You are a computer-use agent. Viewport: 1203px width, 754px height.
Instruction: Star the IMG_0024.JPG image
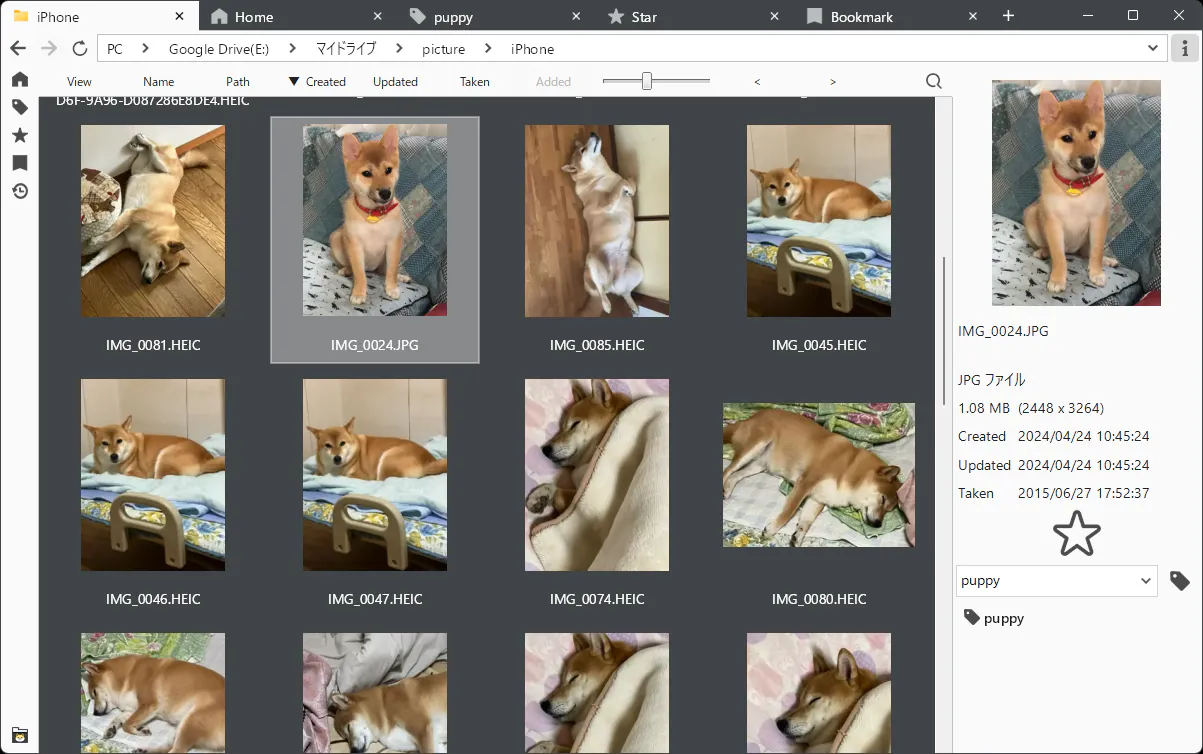1076,533
